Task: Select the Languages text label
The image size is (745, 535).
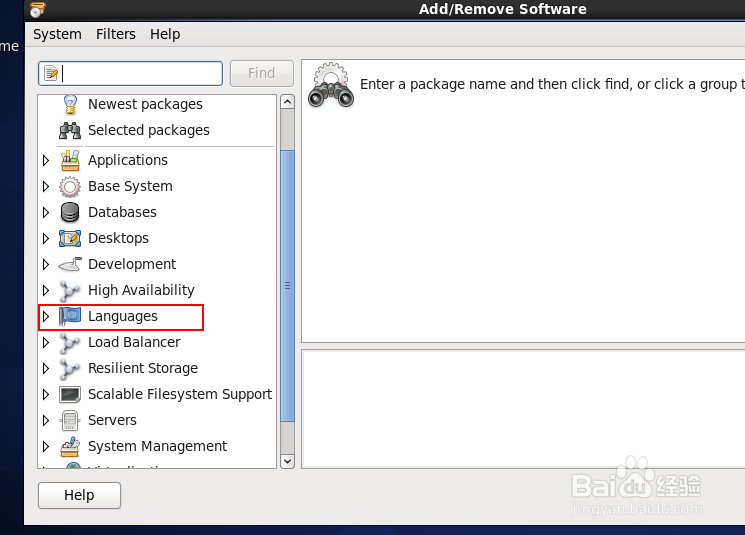Action: (123, 316)
